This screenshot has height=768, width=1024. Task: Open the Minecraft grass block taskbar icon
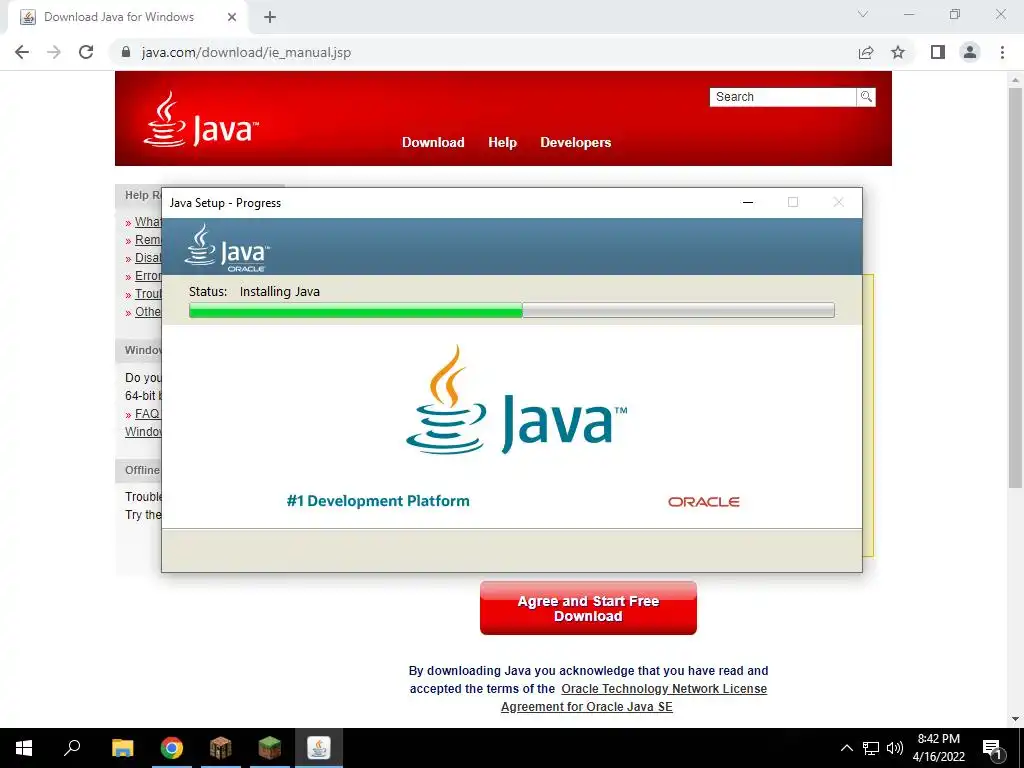tap(270, 748)
